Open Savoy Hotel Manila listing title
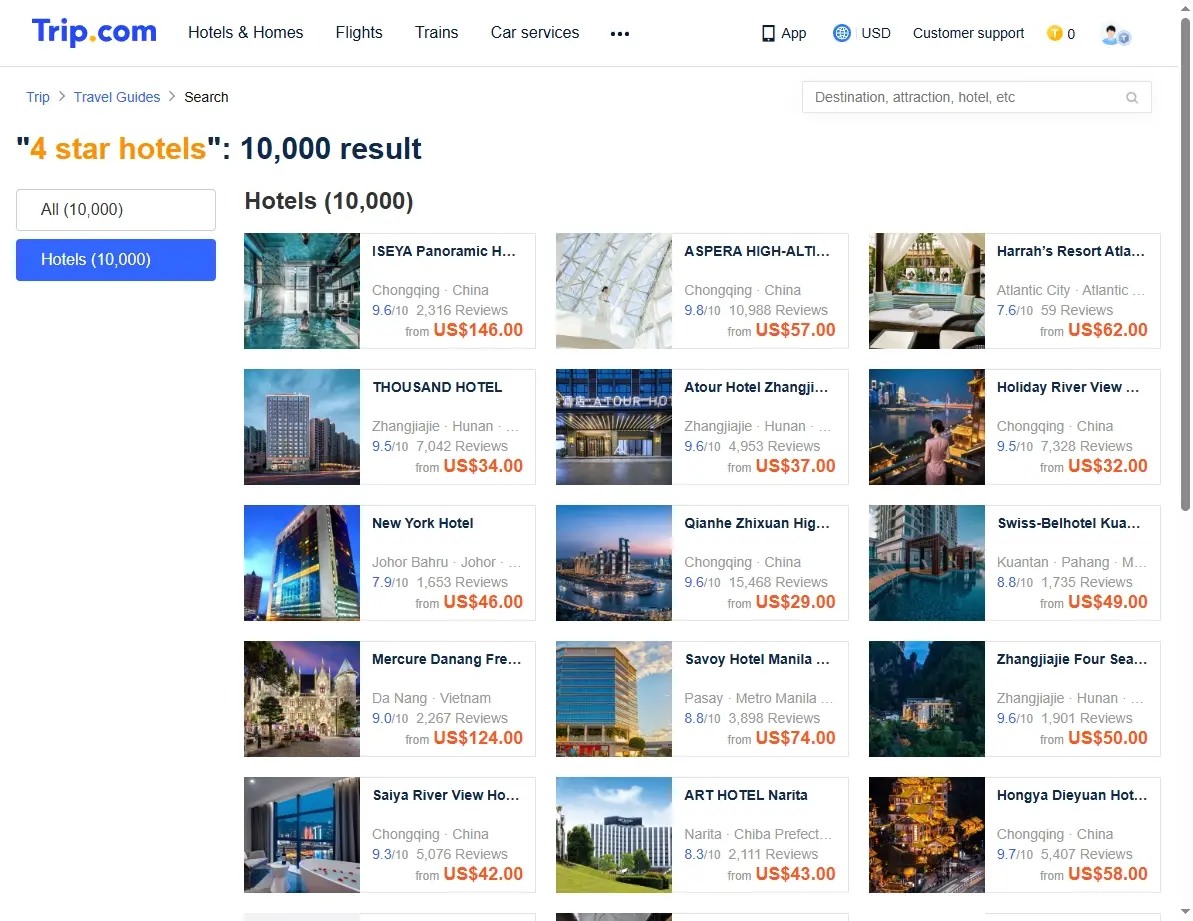The image size is (1193, 921). point(757,659)
